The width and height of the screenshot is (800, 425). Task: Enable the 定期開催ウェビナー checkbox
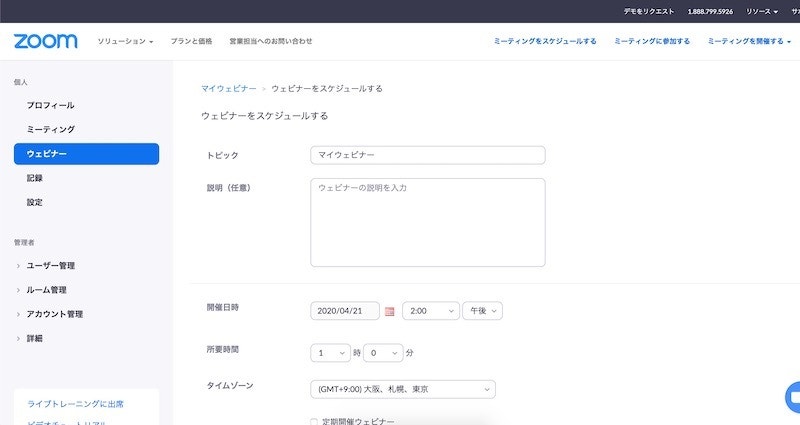pyautogui.click(x=315, y=422)
